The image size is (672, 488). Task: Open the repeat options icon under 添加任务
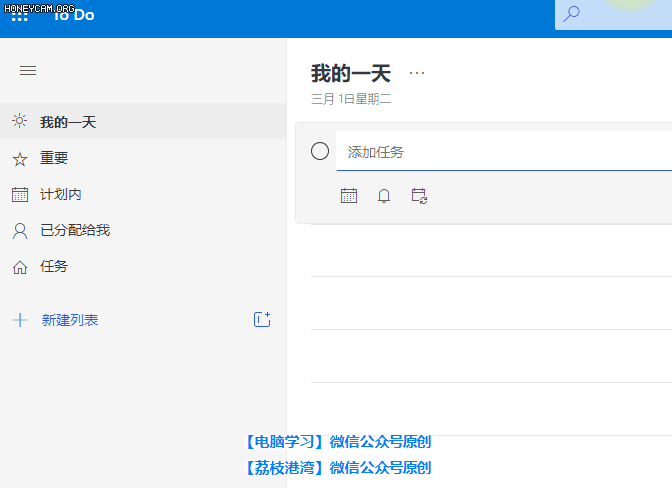419,196
